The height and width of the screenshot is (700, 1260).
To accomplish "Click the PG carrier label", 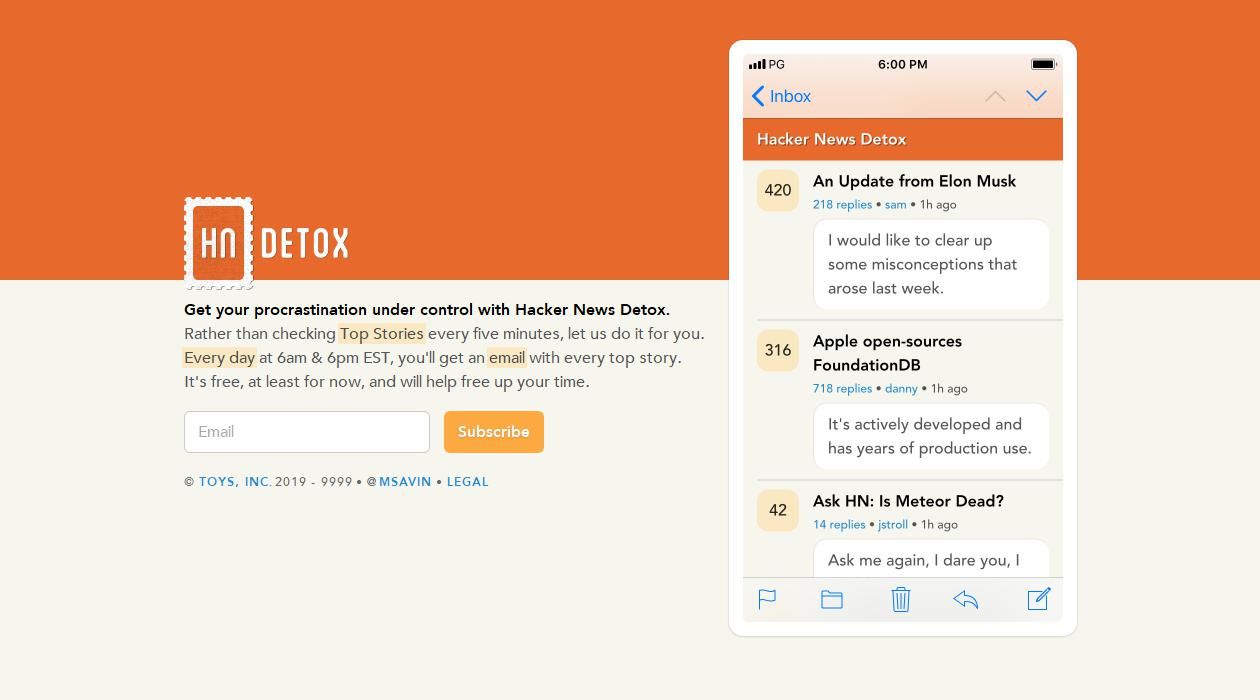I will click(x=777, y=64).
